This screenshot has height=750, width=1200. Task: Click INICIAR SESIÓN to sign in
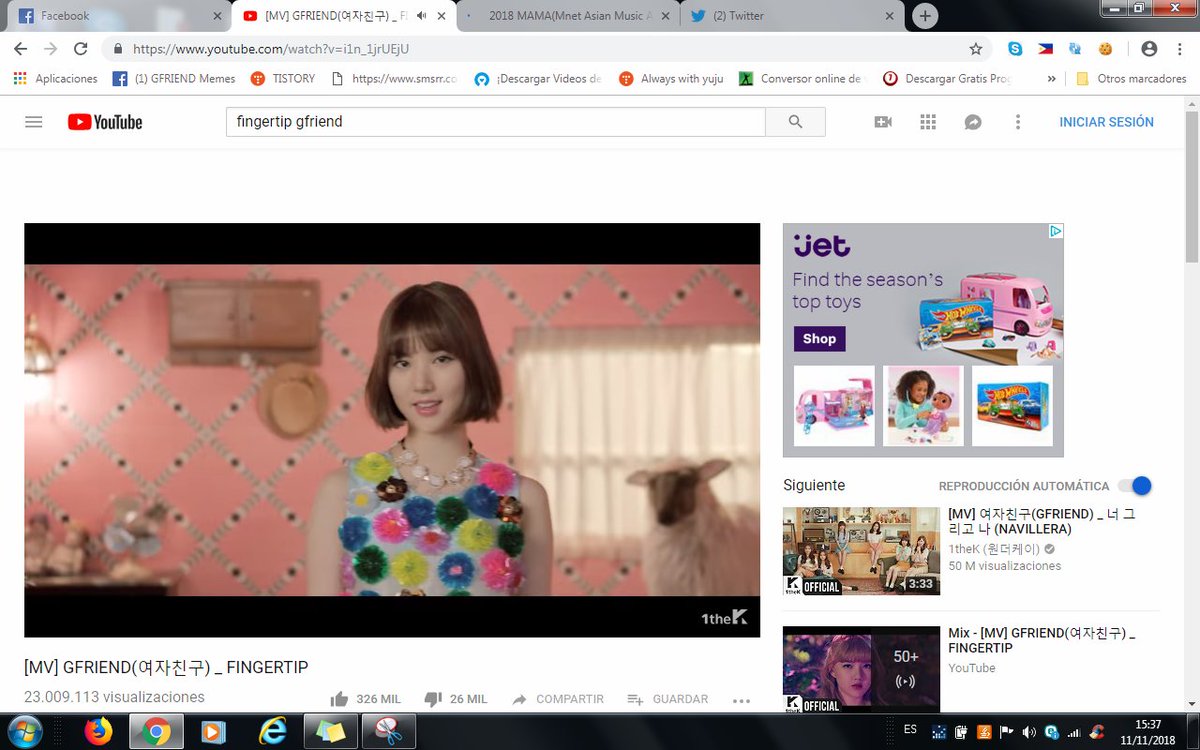click(x=1107, y=122)
